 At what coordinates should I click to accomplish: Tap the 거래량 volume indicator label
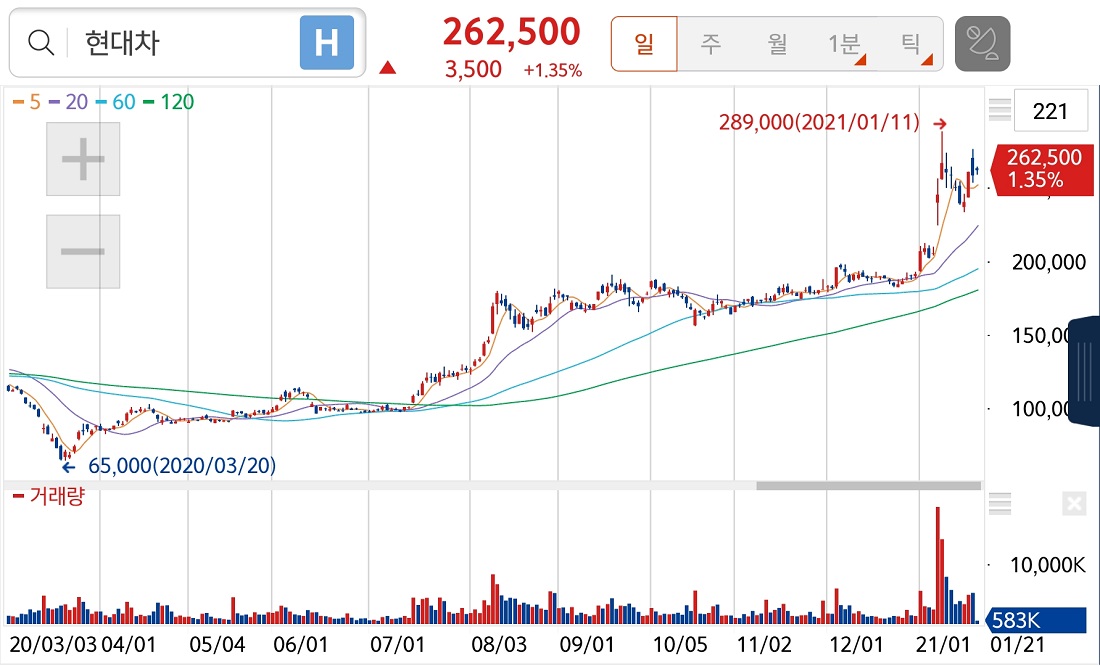(x=48, y=497)
